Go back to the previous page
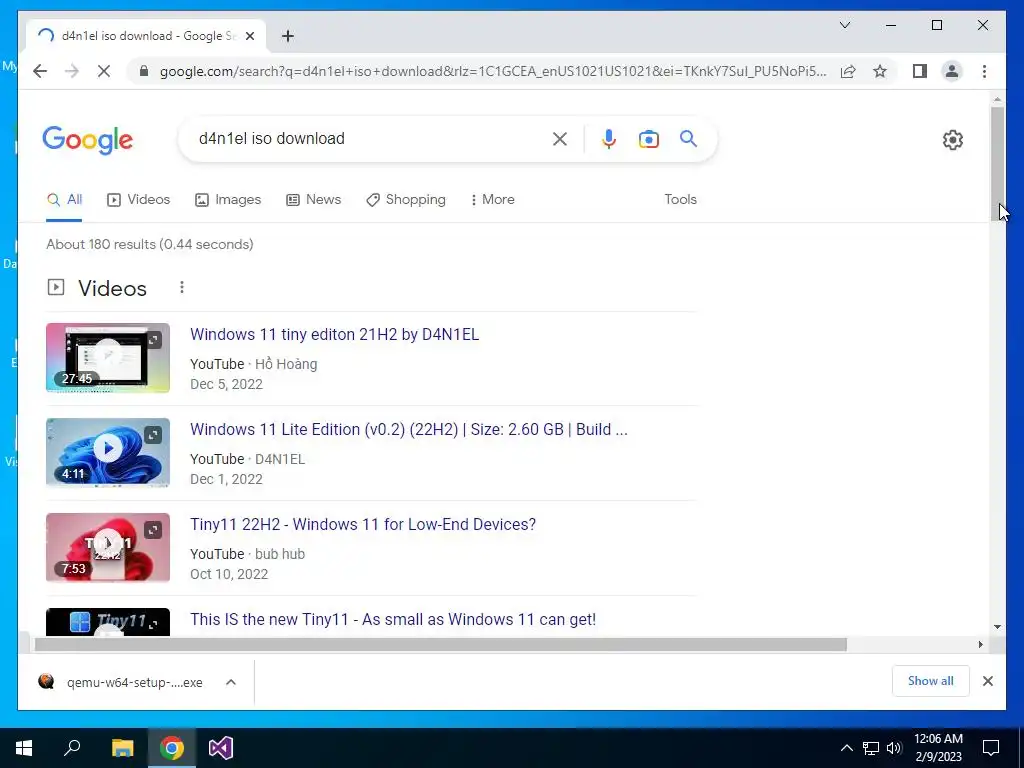1024x768 pixels. [x=40, y=71]
